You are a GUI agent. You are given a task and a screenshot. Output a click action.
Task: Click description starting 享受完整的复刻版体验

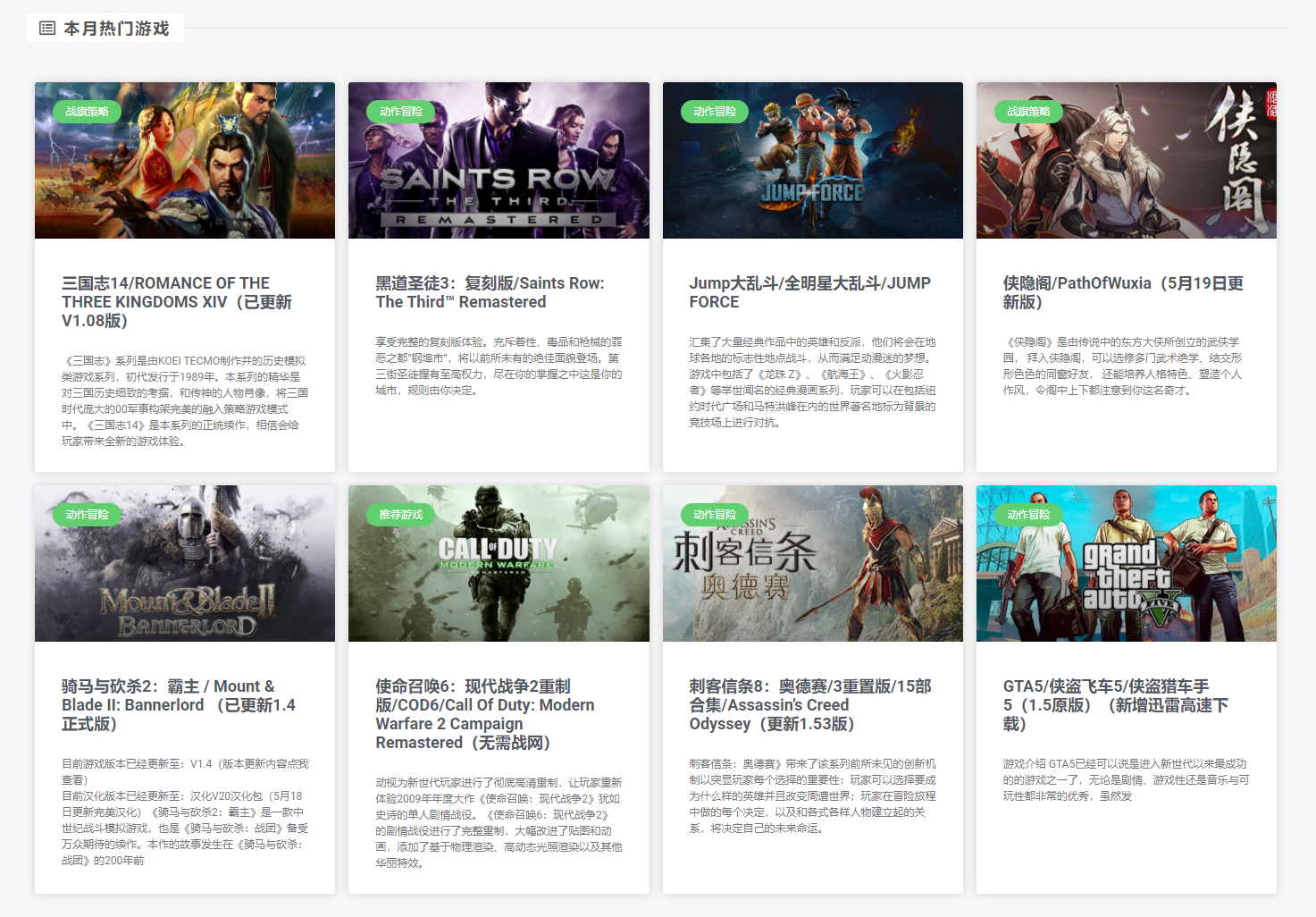499,366
